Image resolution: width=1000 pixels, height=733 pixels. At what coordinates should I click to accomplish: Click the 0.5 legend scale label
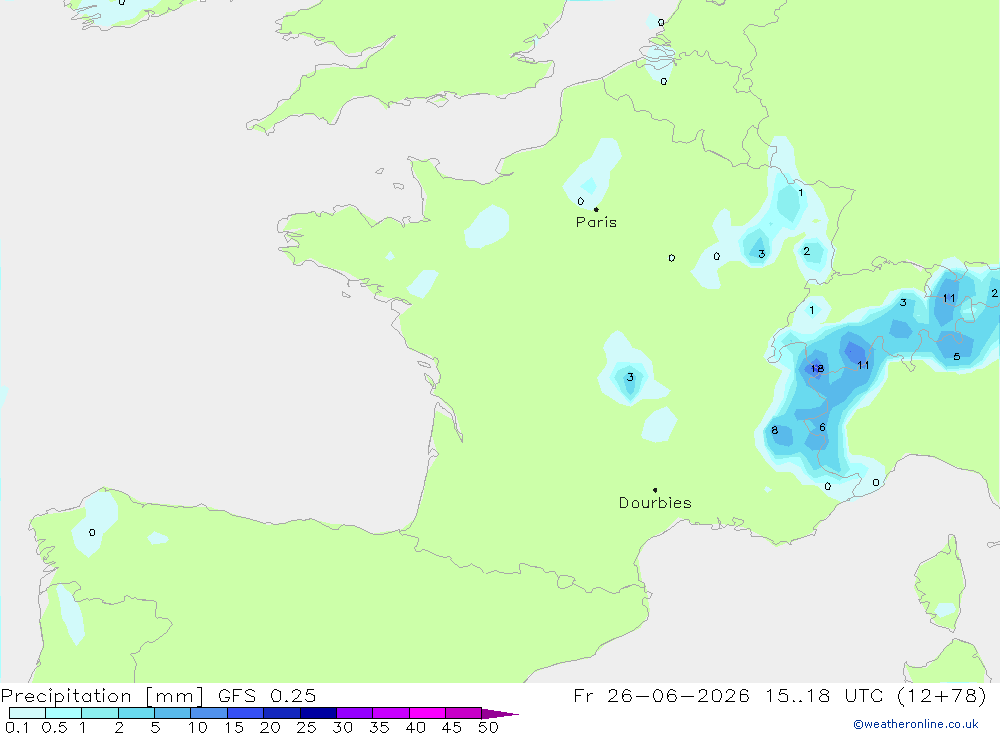tap(54, 727)
